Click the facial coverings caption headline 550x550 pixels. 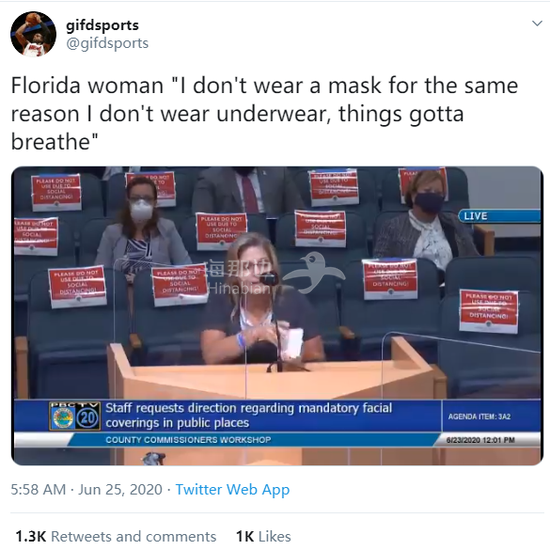[x=249, y=416]
